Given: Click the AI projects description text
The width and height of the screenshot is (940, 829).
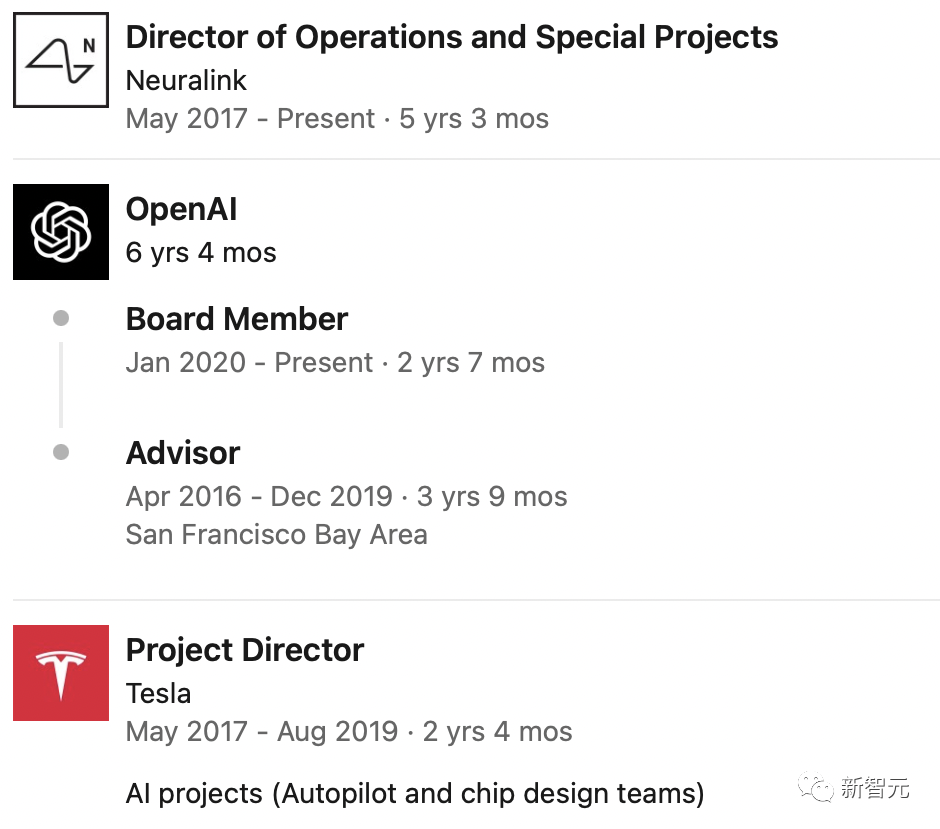Looking at the screenshot, I should 414,794.
